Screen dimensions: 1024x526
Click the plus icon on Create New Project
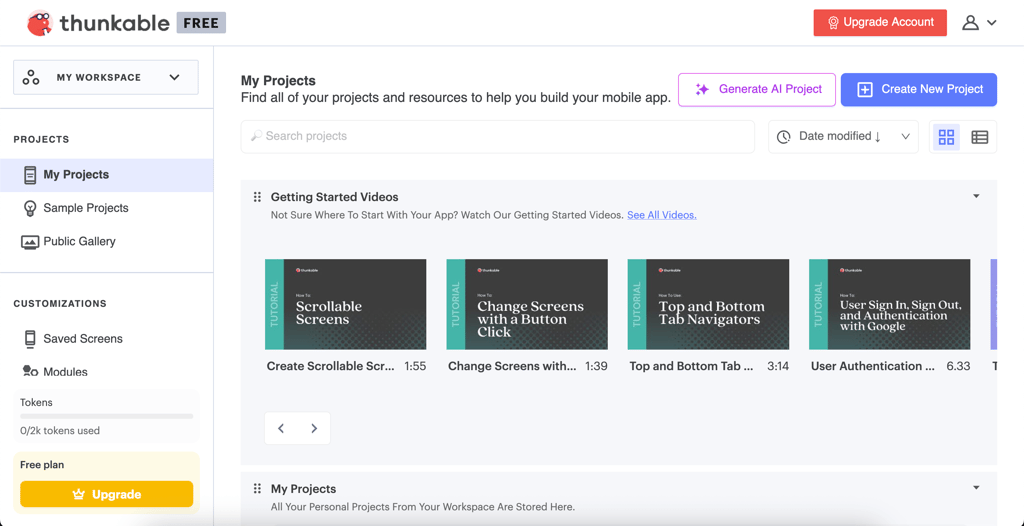[865, 90]
